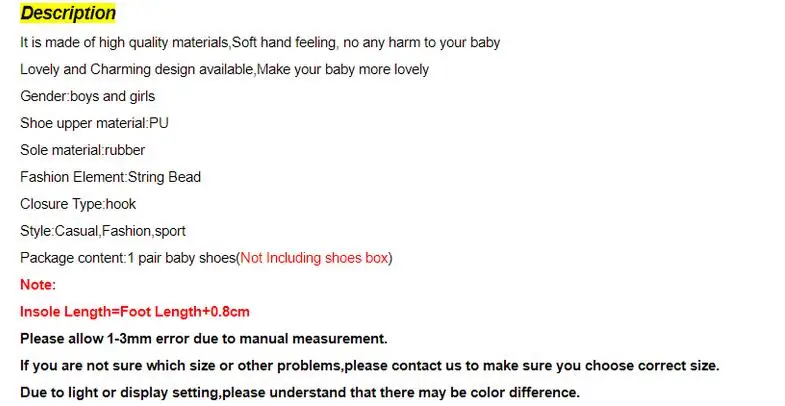Click the color difference disclaimer line

click(x=300, y=392)
